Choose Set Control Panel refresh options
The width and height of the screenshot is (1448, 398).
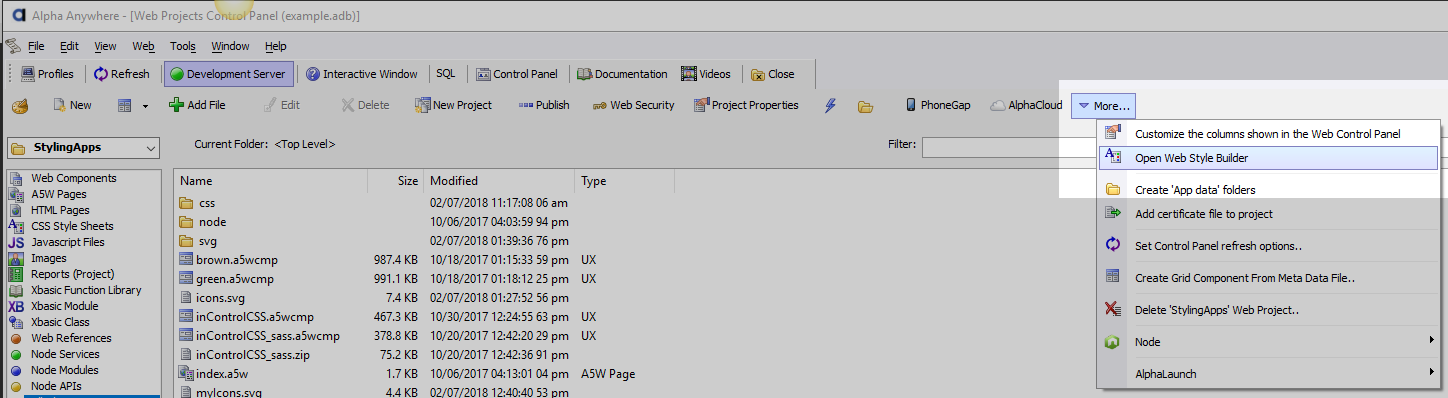pos(1268,245)
